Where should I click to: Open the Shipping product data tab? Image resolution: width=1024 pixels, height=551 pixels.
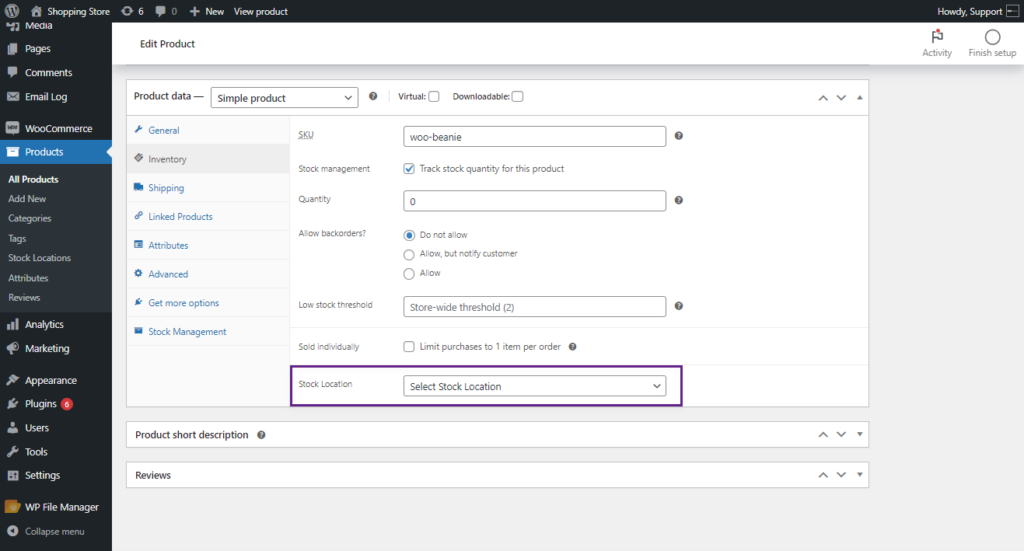[x=208, y=187]
